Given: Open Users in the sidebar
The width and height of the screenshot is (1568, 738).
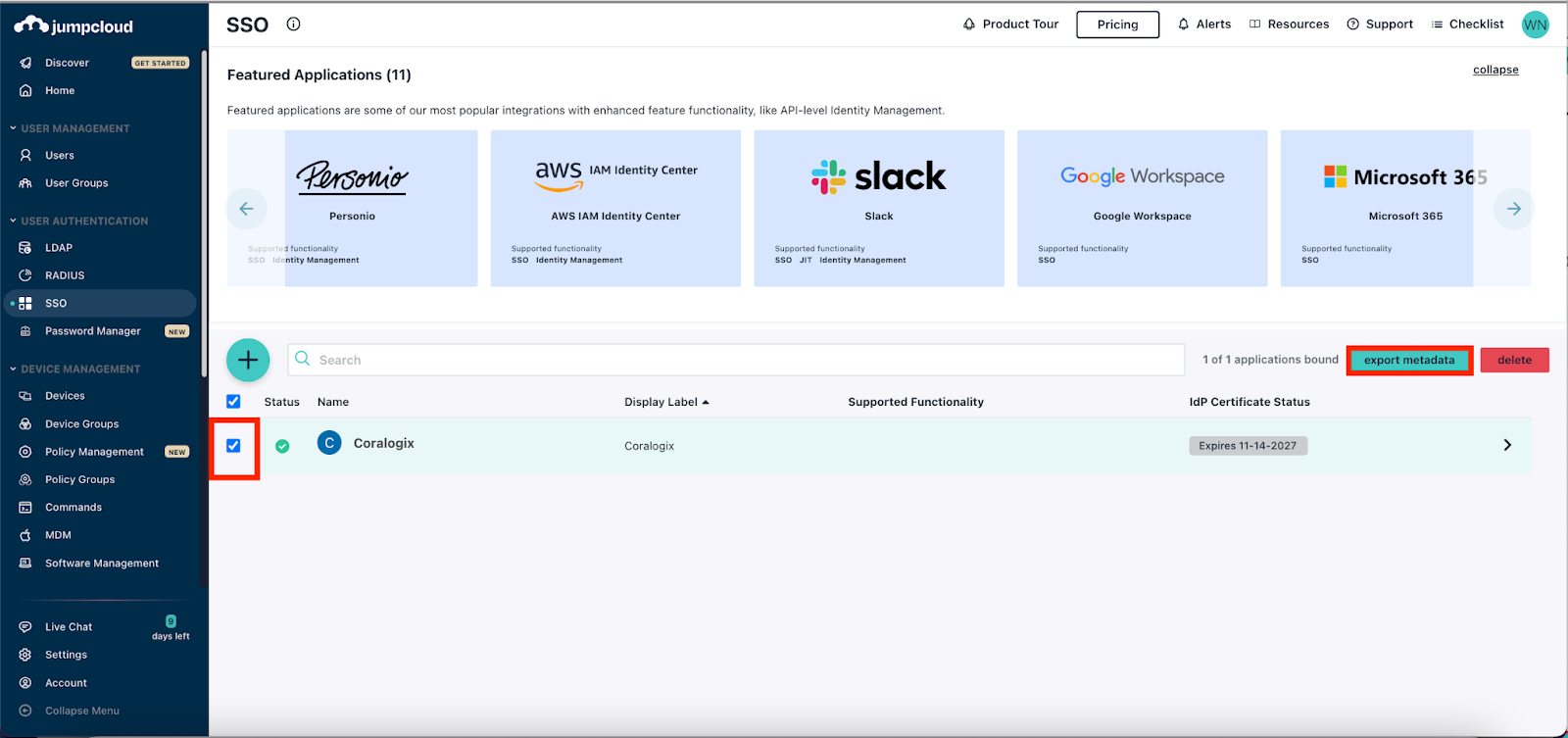Looking at the screenshot, I should pyautogui.click(x=60, y=155).
